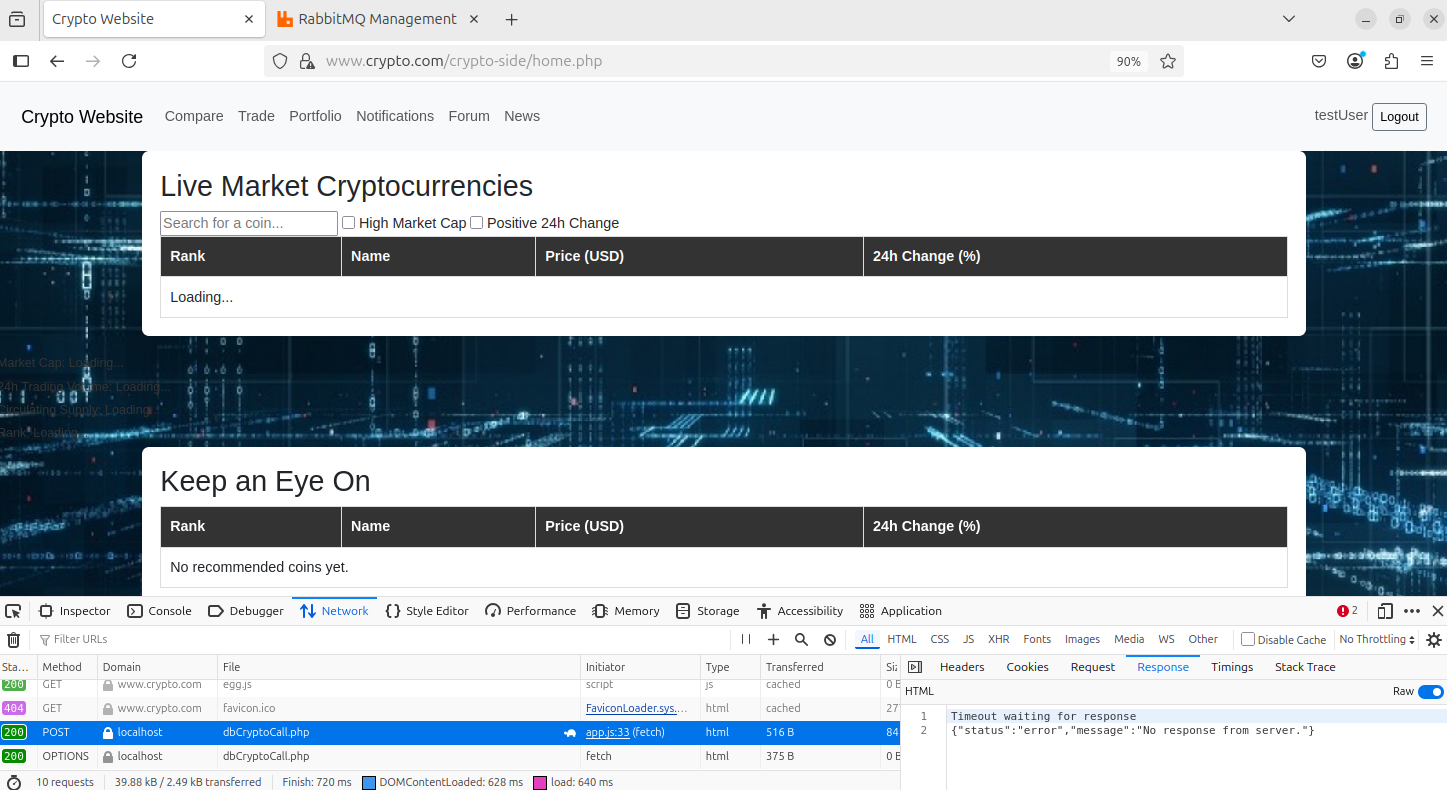Open the list all tabs dropdown

click(x=1289, y=19)
